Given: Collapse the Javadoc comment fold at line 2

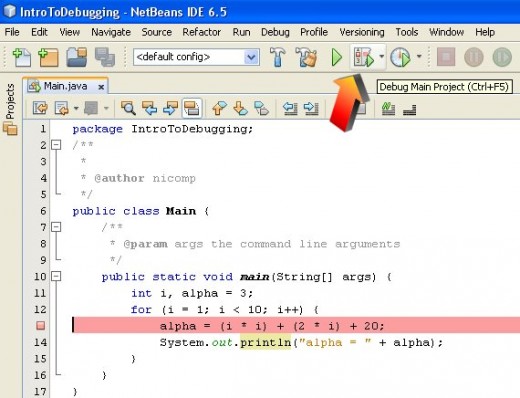Looking at the screenshot, I should (56, 145).
